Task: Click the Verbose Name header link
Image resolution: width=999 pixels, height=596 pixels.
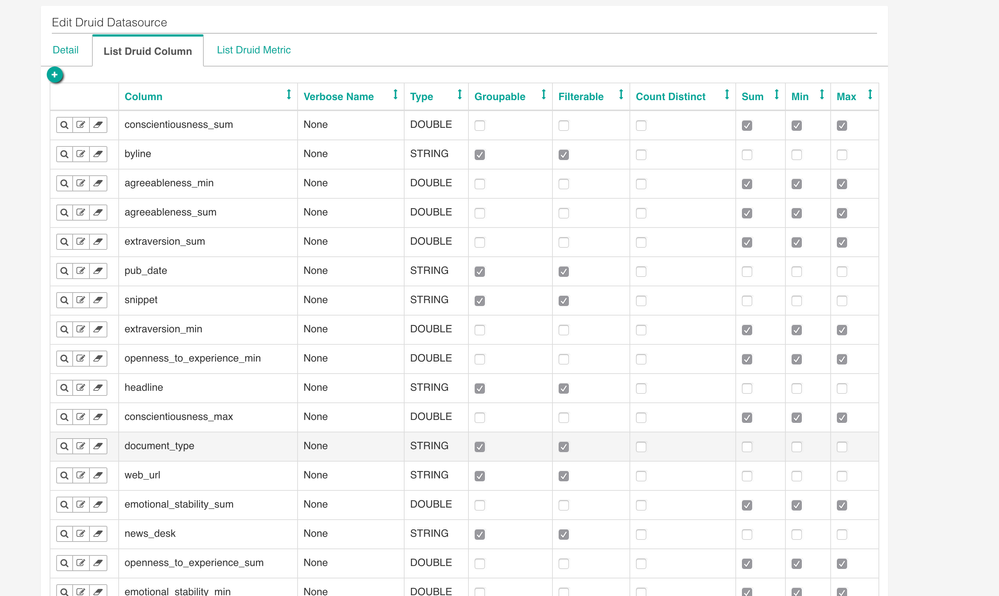Action: [338, 97]
